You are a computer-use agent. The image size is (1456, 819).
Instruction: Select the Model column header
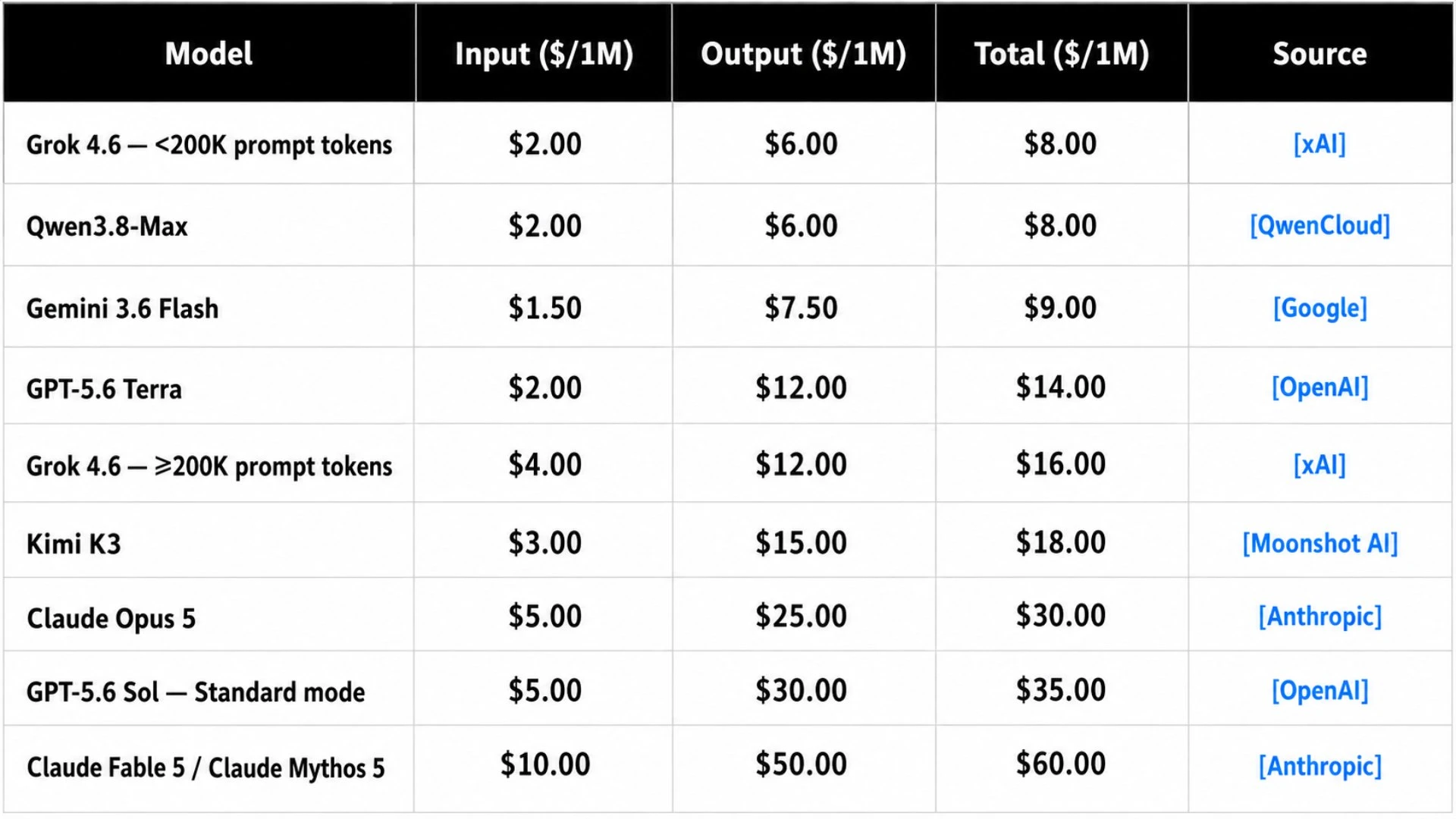click(x=209, y=54)
